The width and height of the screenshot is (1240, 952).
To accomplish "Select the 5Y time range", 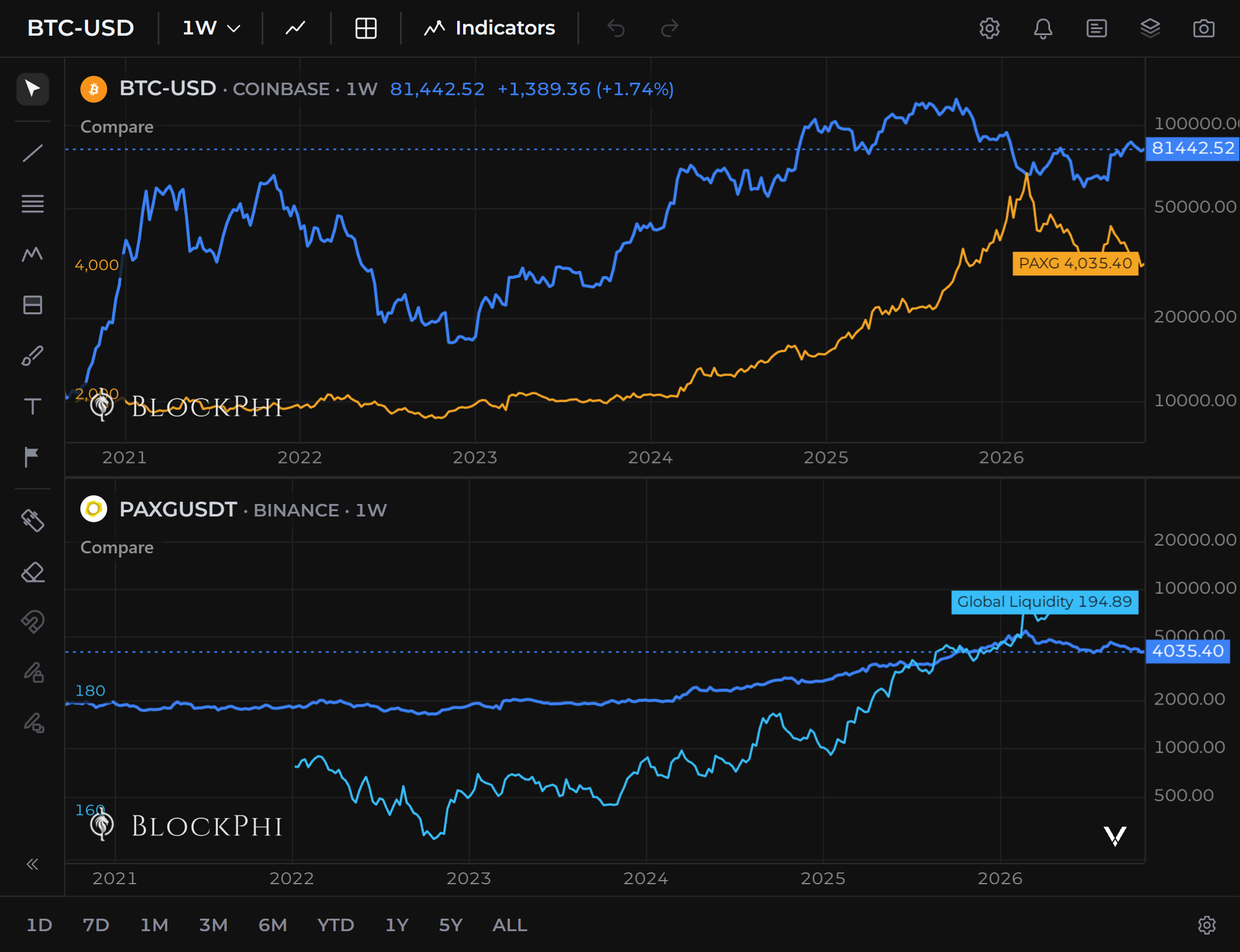I will point(451,925).
